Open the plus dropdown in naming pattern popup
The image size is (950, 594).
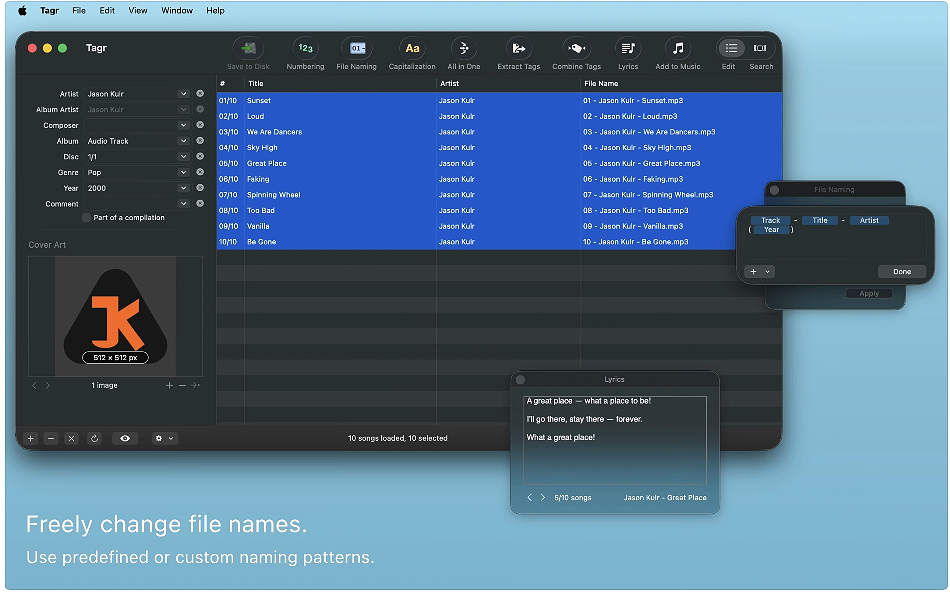760,272
